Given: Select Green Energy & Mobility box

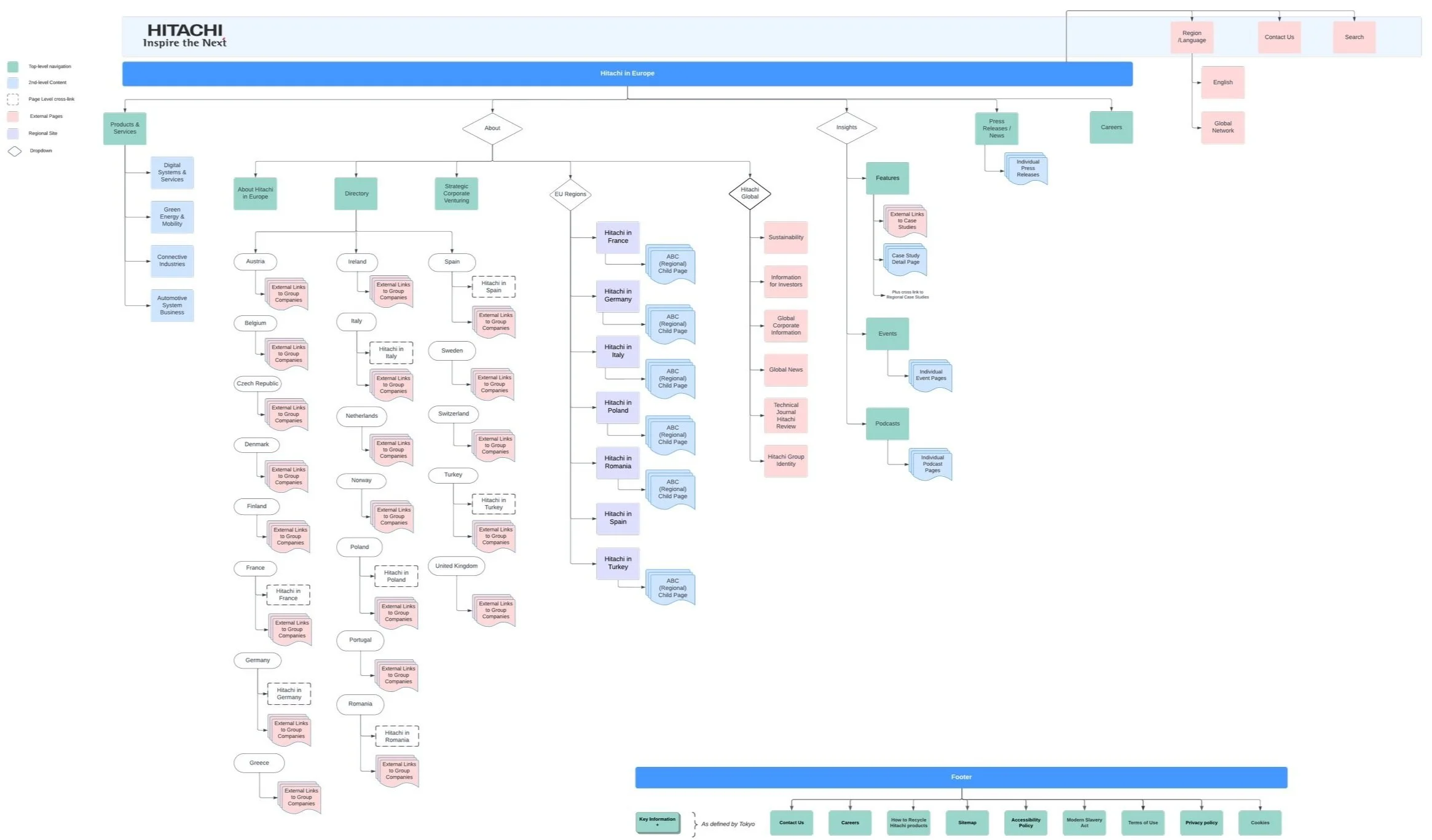Looking at the screenshot, I should [x=172, y=217].
